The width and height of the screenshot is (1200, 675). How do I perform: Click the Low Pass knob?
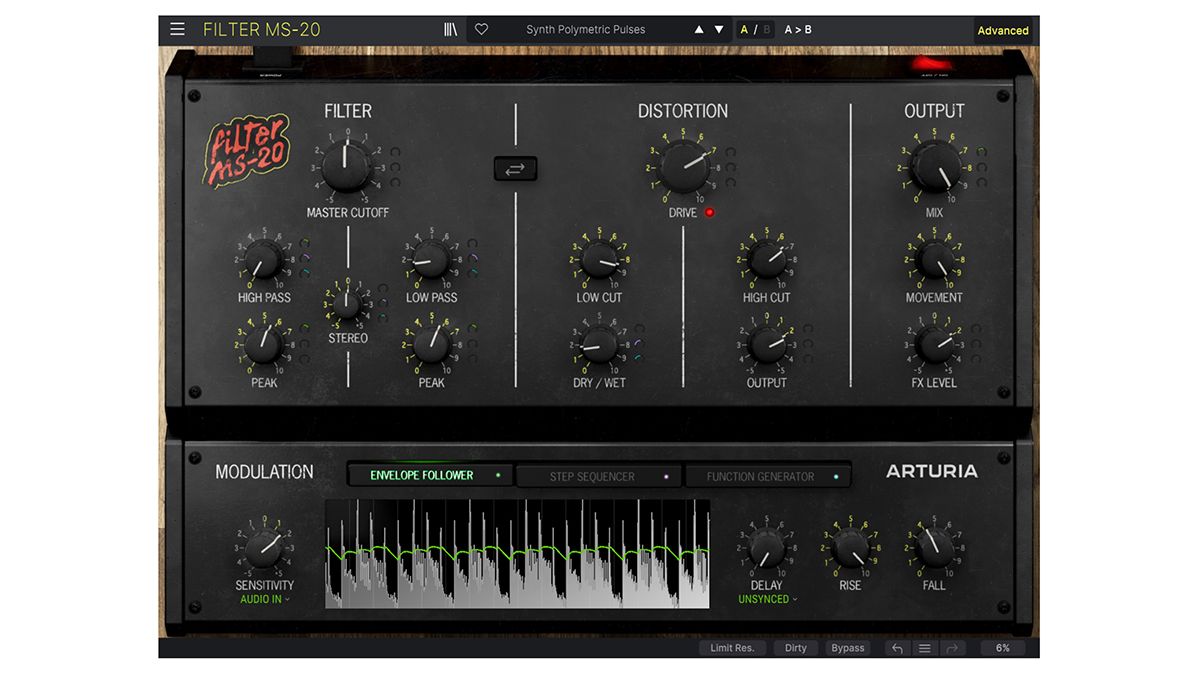pos(431,260)
